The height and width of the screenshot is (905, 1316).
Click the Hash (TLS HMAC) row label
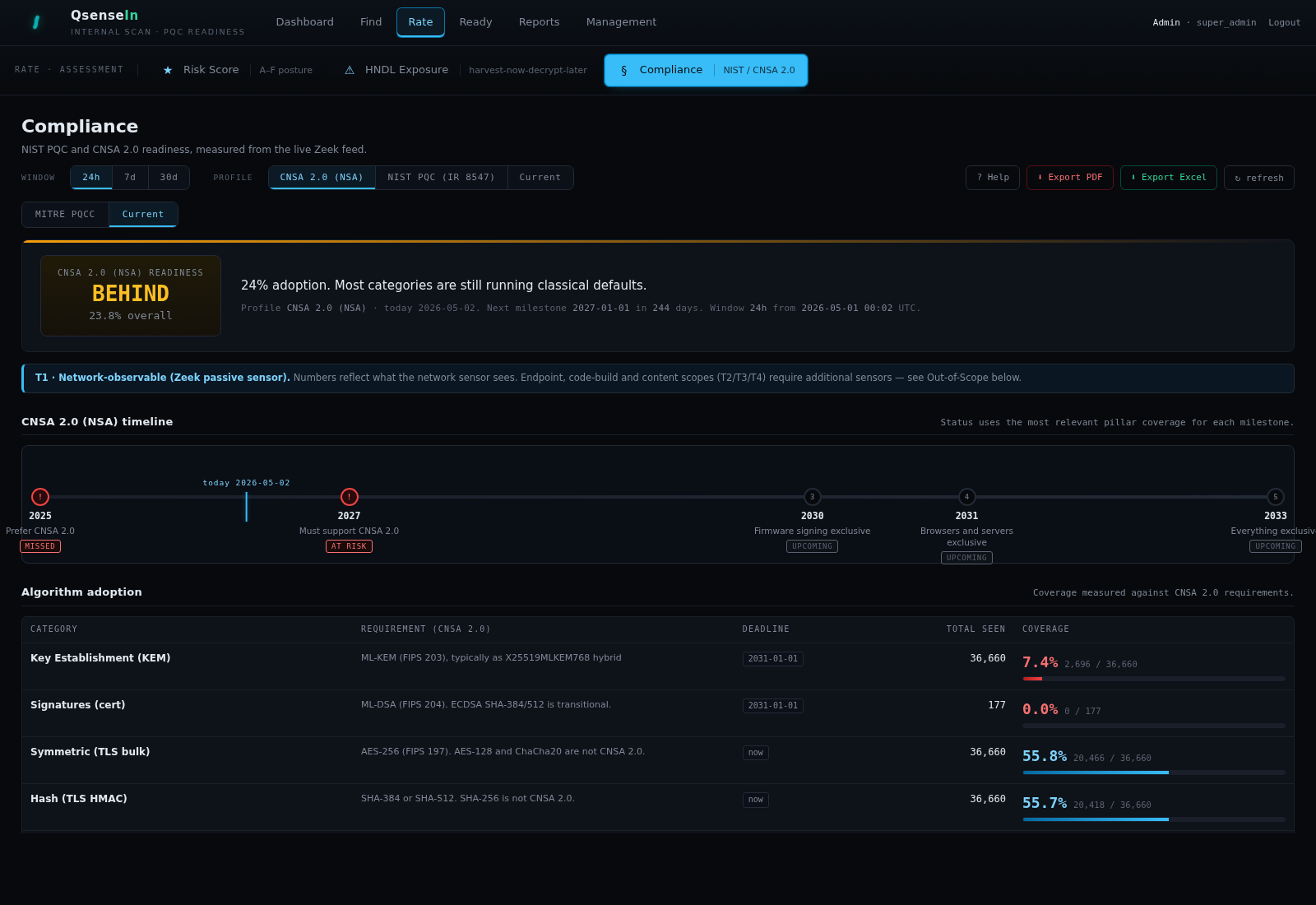[79, 799]
